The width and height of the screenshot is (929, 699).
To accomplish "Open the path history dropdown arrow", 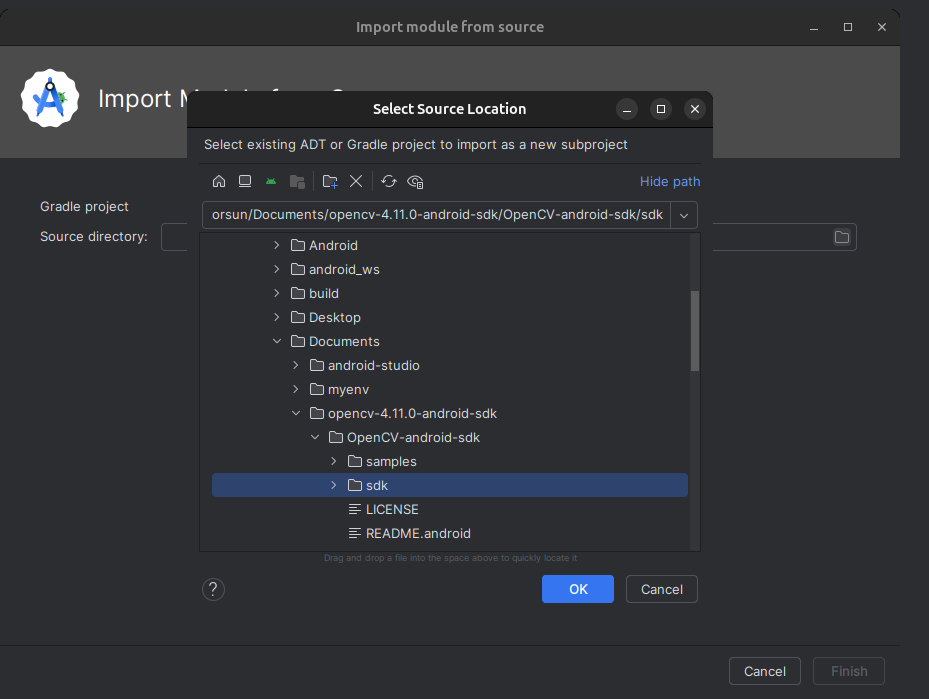I will 684,215.
